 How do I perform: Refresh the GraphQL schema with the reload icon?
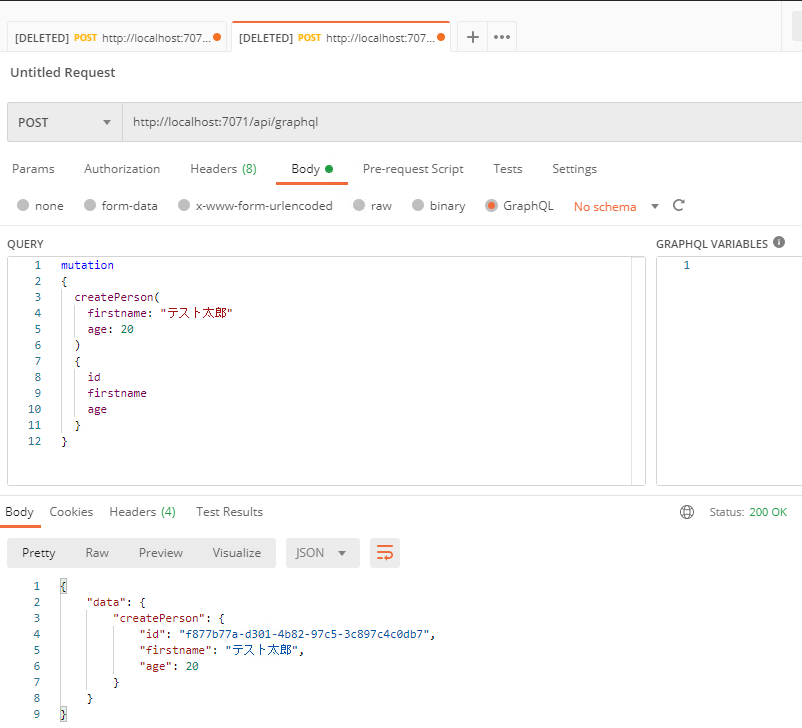click(679, 206)
